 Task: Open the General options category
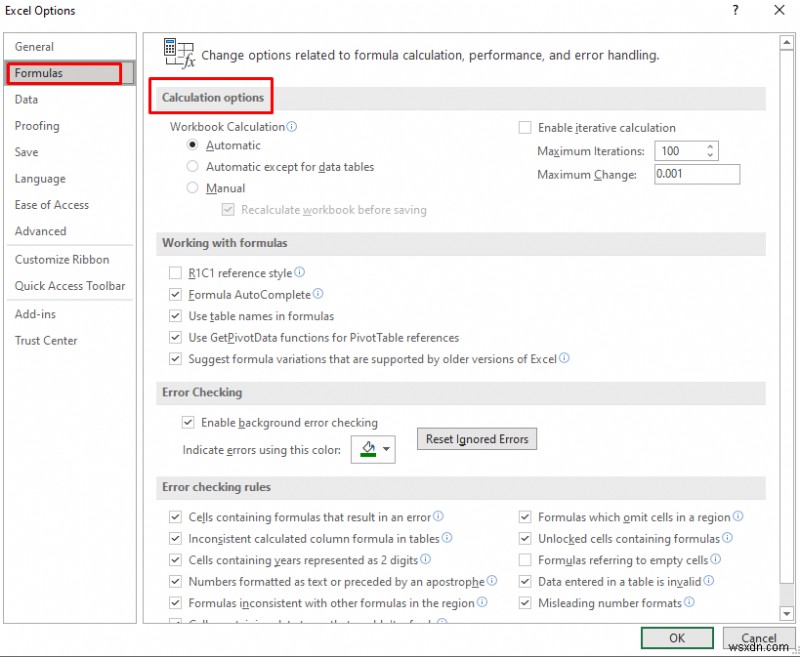pos(70,46)
